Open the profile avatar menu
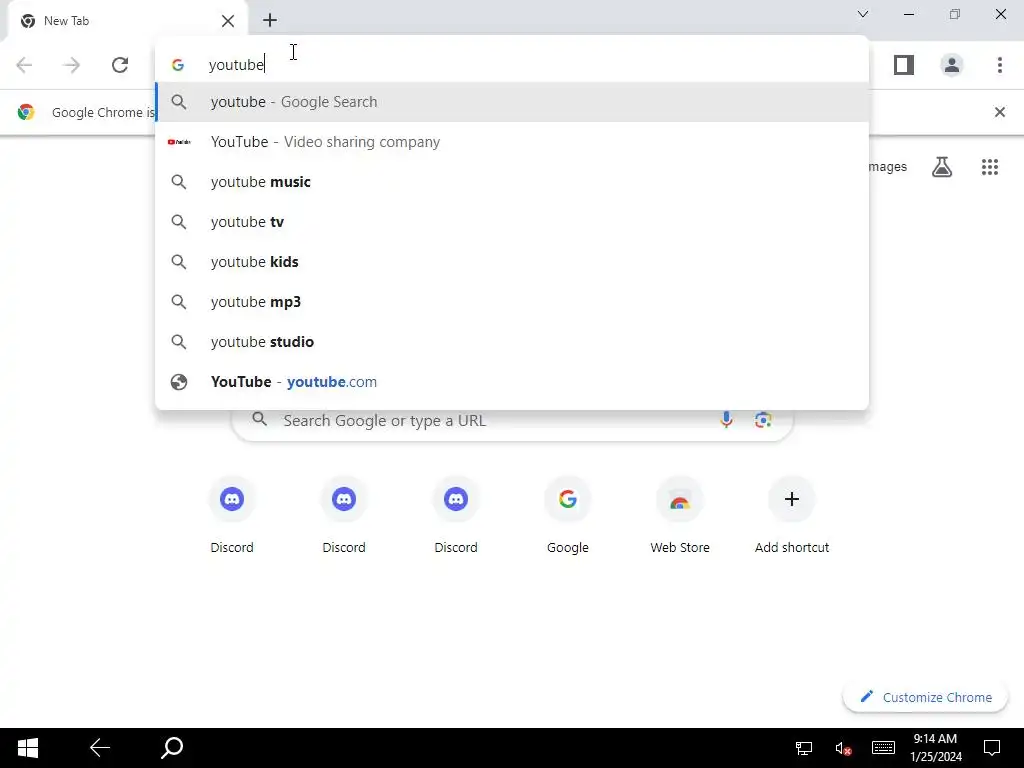The width and height of the screenshot is (1024, 768). point(952,65)
